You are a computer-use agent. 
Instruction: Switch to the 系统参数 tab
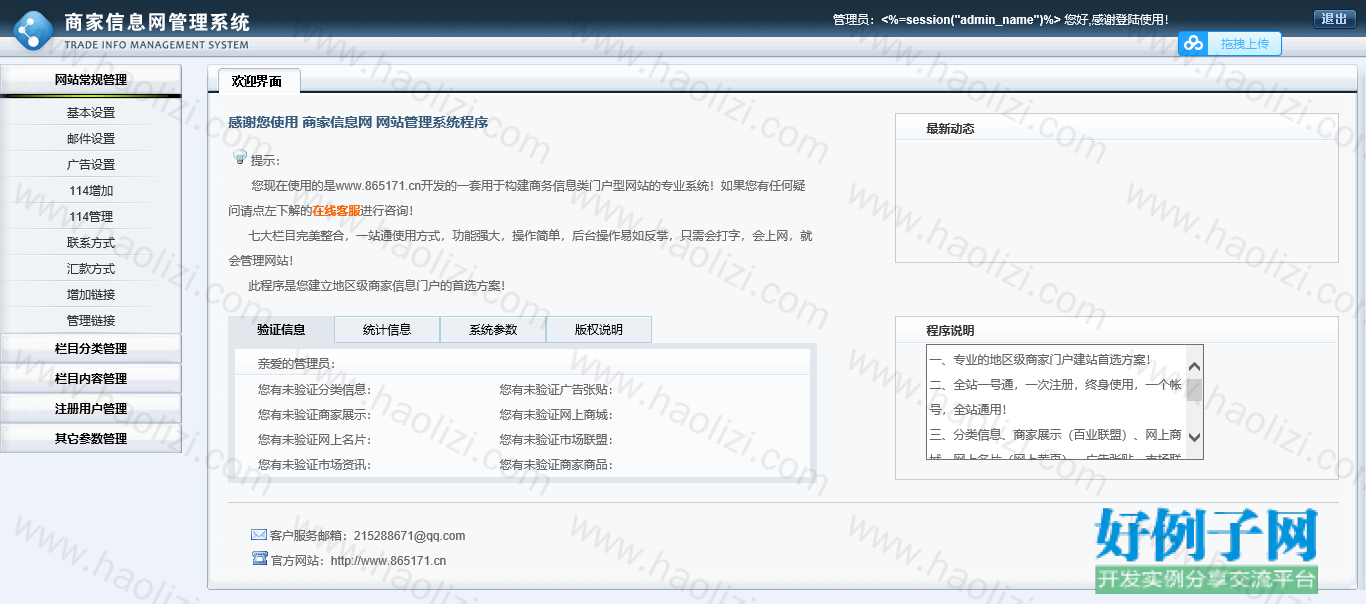[493, 329]
